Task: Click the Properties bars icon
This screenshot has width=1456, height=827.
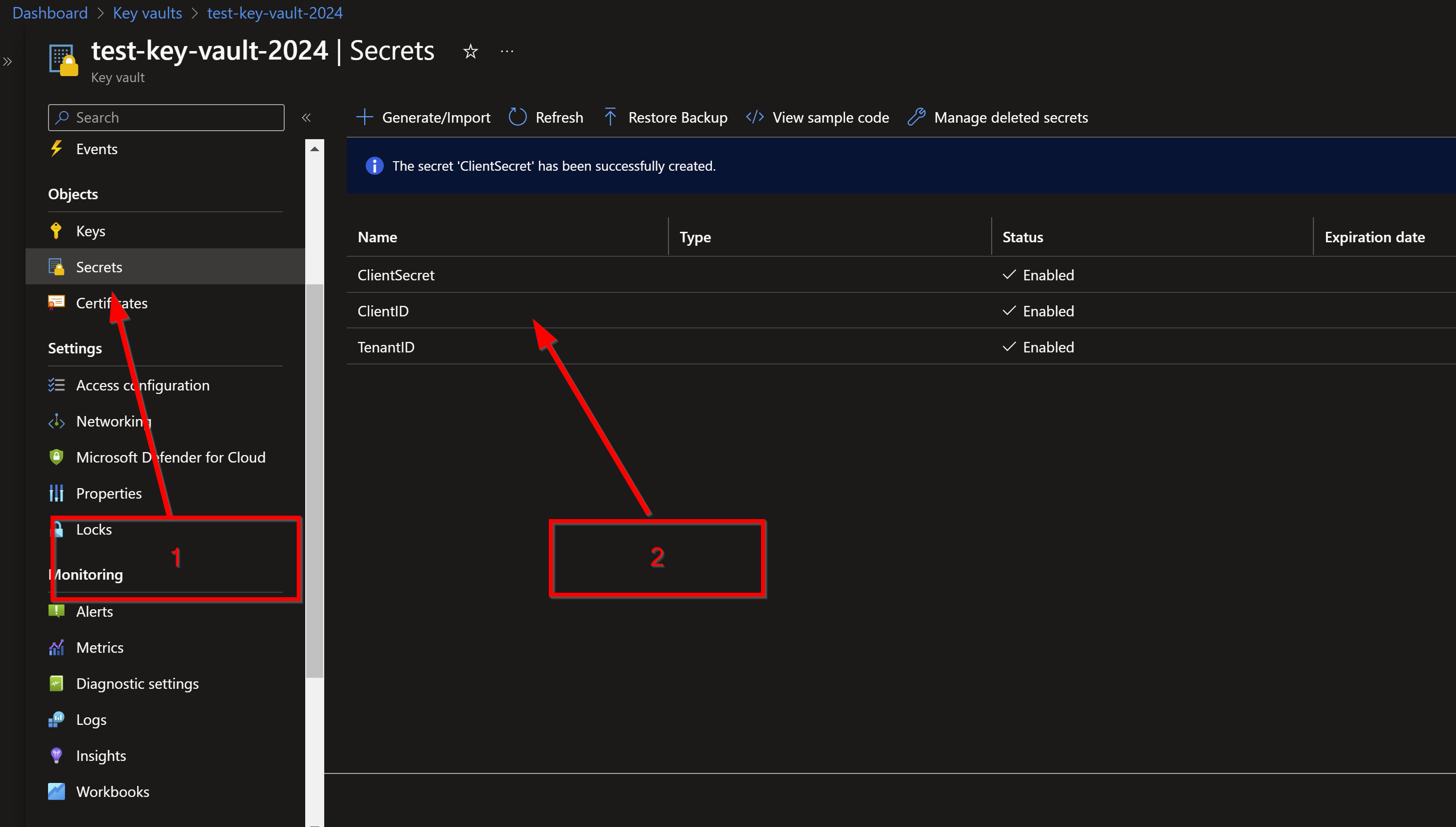Action: point(56,493)
